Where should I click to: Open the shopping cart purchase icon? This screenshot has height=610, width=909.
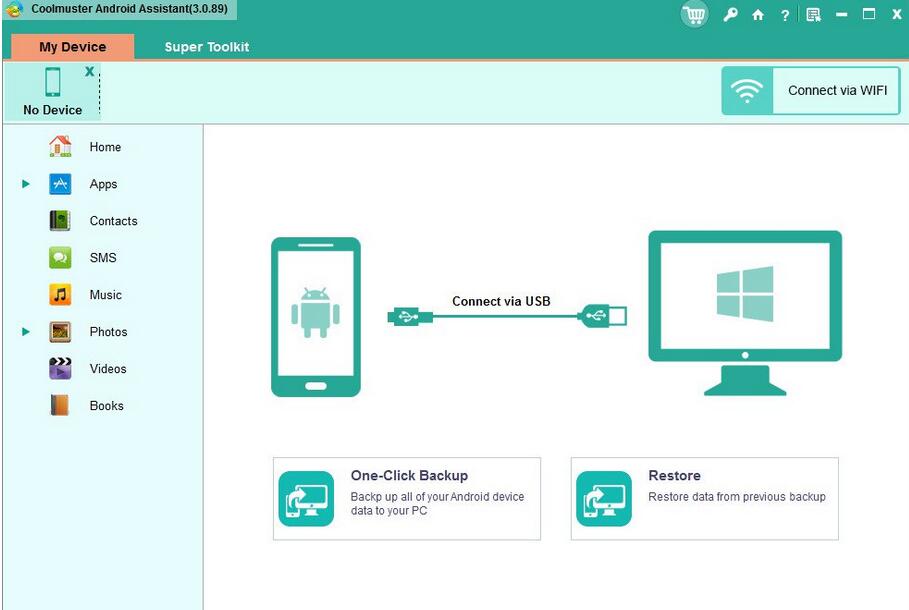[x=694, y=14]
